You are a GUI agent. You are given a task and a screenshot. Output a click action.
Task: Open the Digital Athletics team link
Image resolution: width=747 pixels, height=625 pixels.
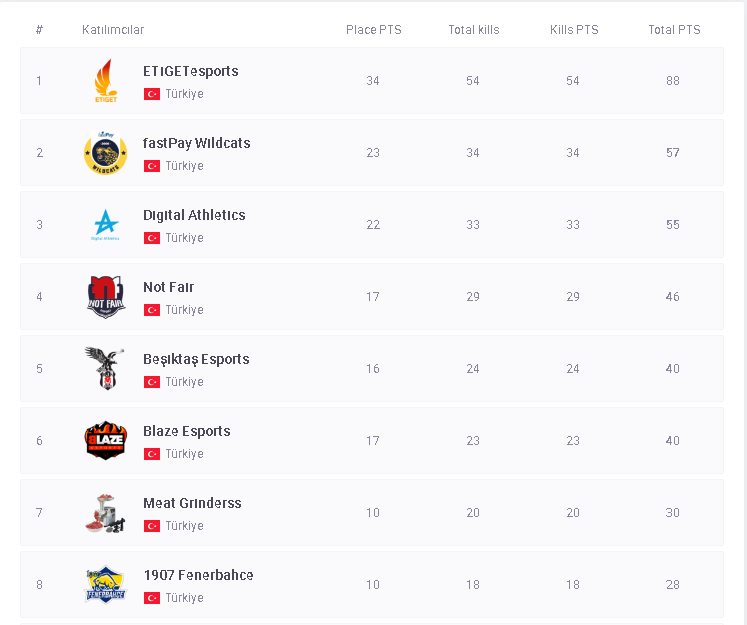tap(194, 216)
